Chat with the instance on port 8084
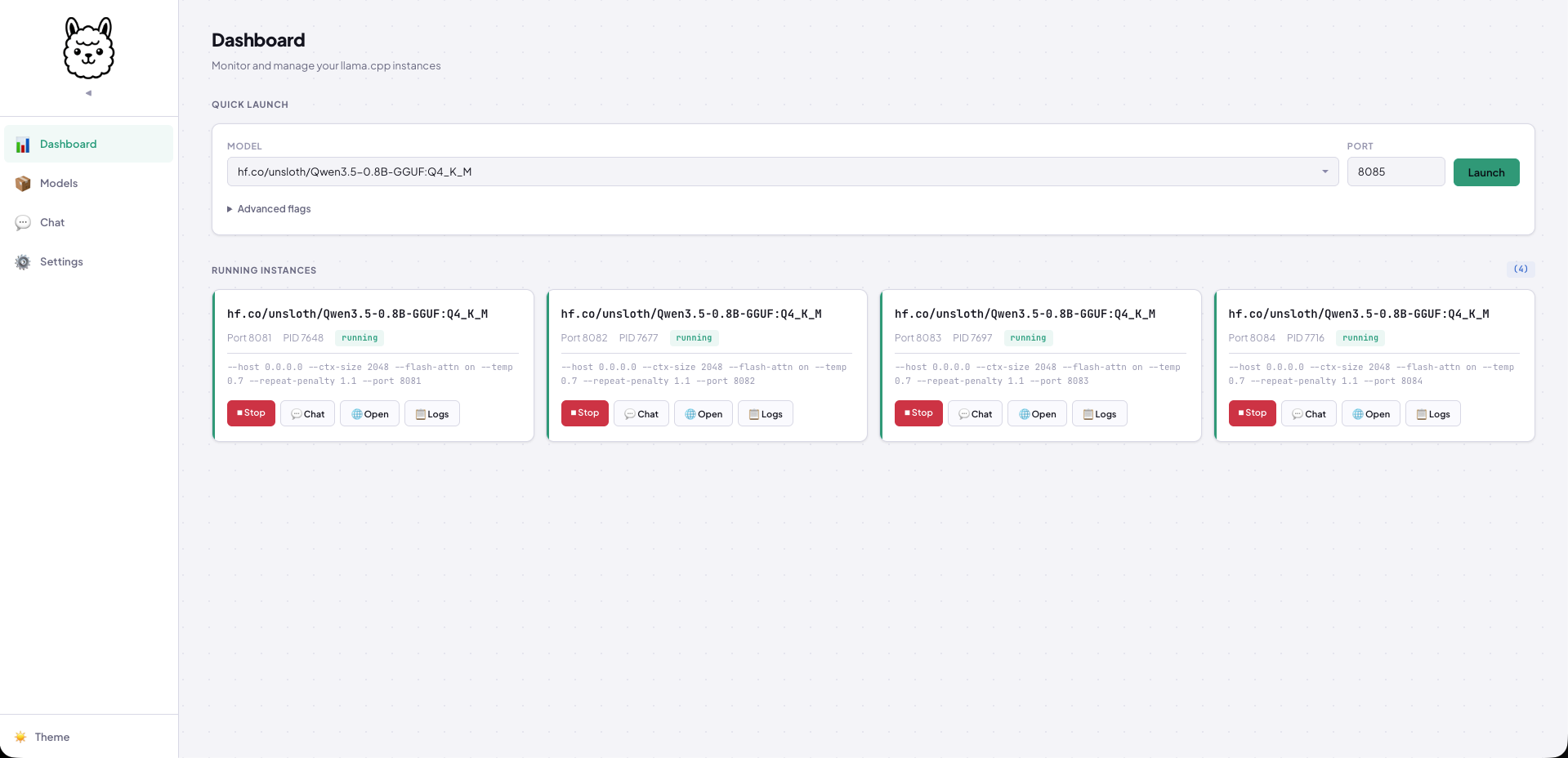This screenshot has height=758, width=1568. (x=1309, y=413)
